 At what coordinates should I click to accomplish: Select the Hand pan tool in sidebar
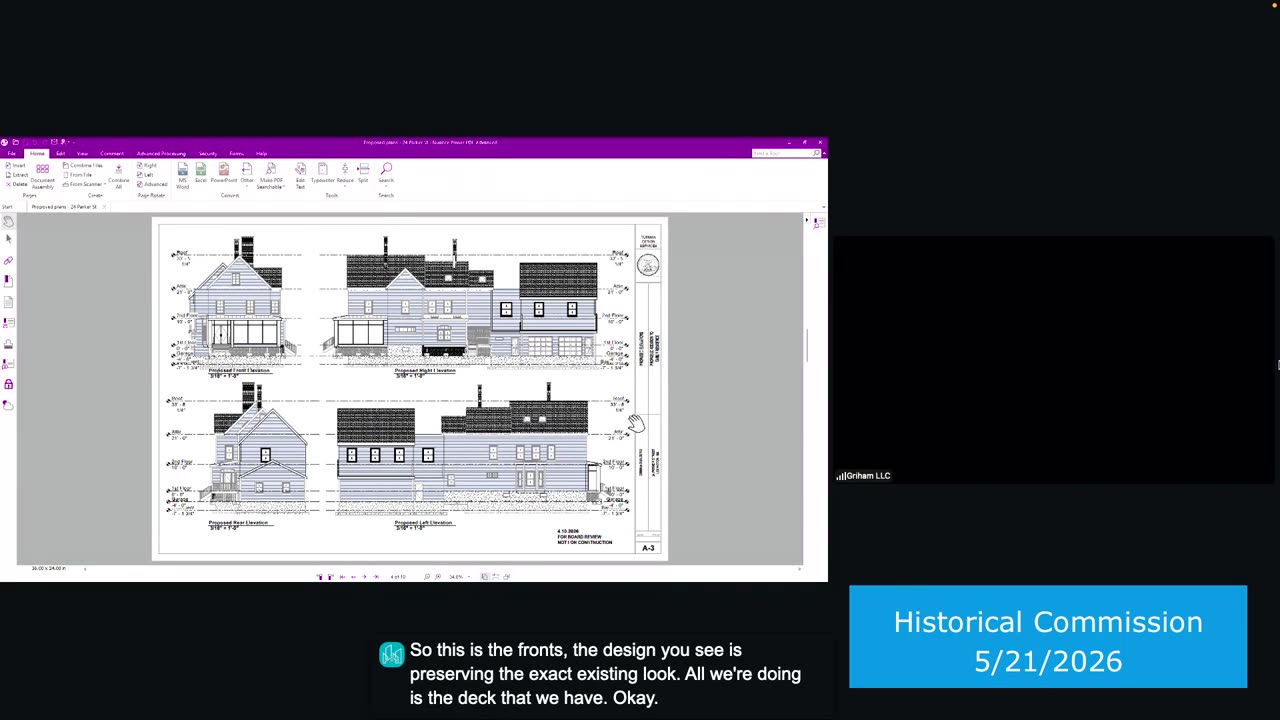tap(8, 222)
